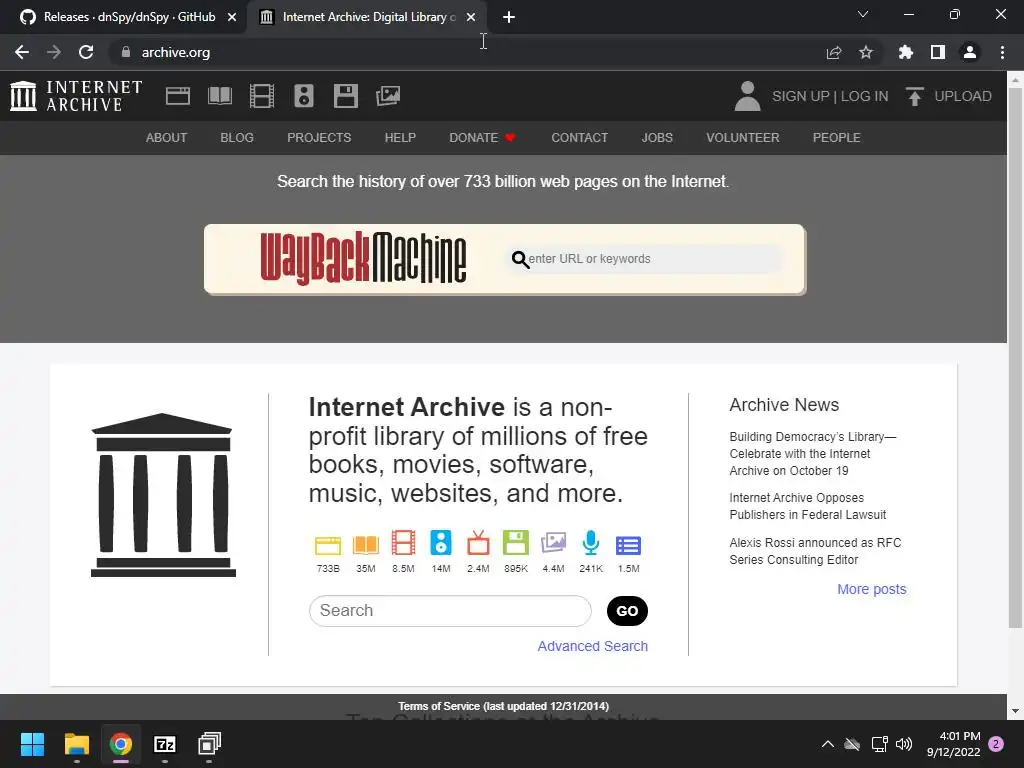Open File Explorer from taskbar
The height and width of the screenshot is (768, 1024).
pyautogui.click(x=76, y=744)
